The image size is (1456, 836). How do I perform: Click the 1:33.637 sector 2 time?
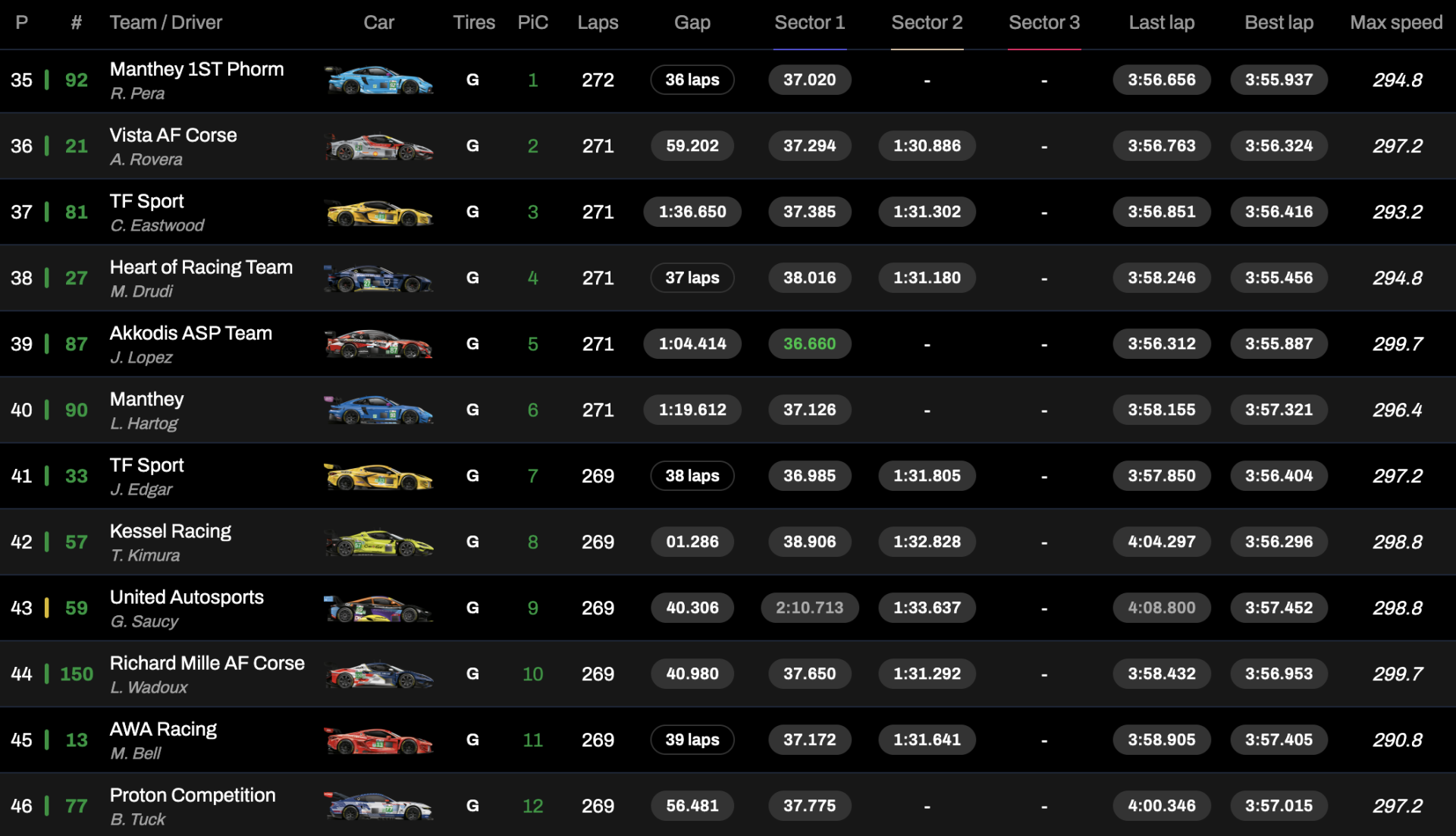[927, 608]
